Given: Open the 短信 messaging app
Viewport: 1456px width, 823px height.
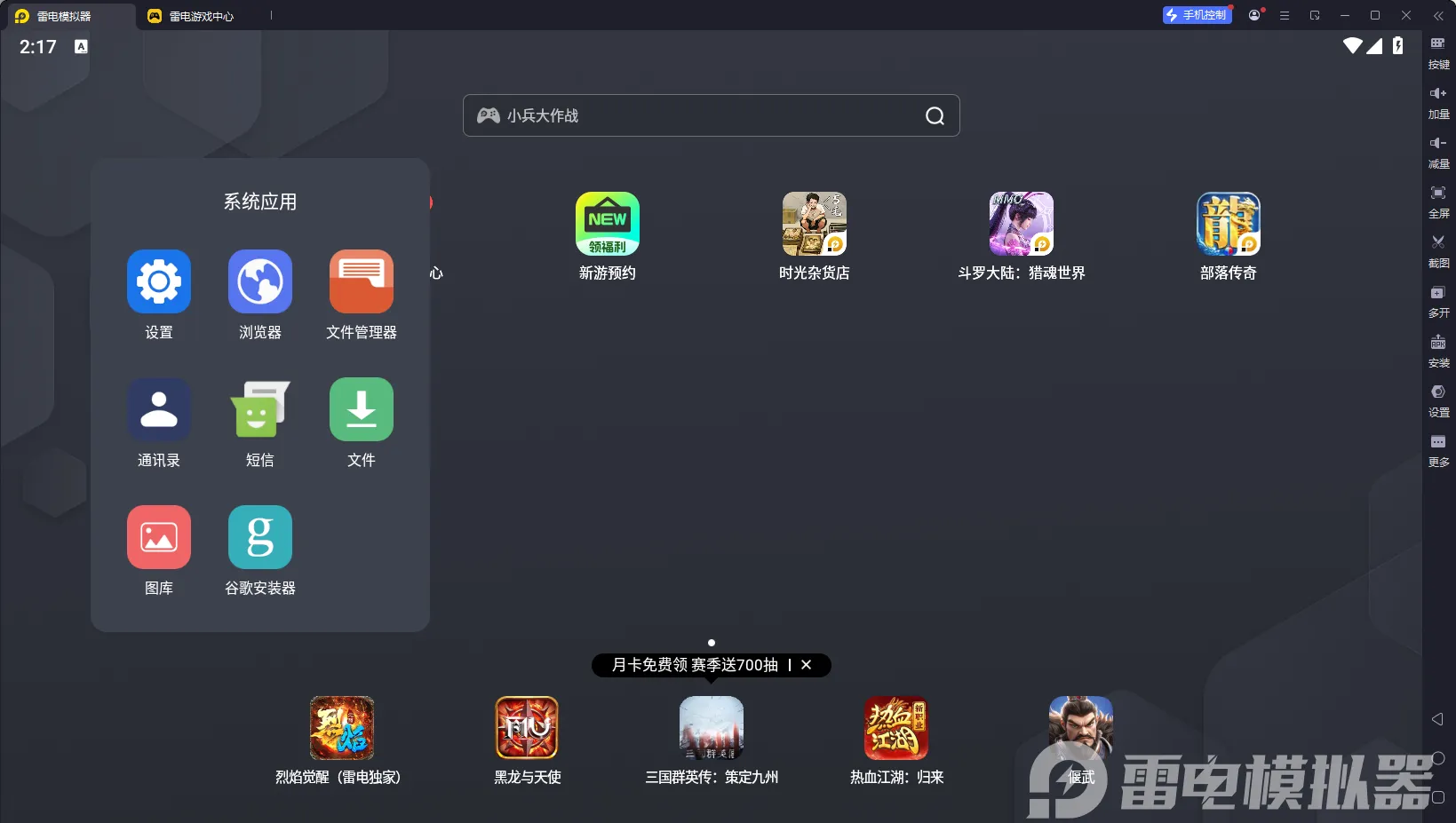Looking at the screenshot, I should point(260,409).
